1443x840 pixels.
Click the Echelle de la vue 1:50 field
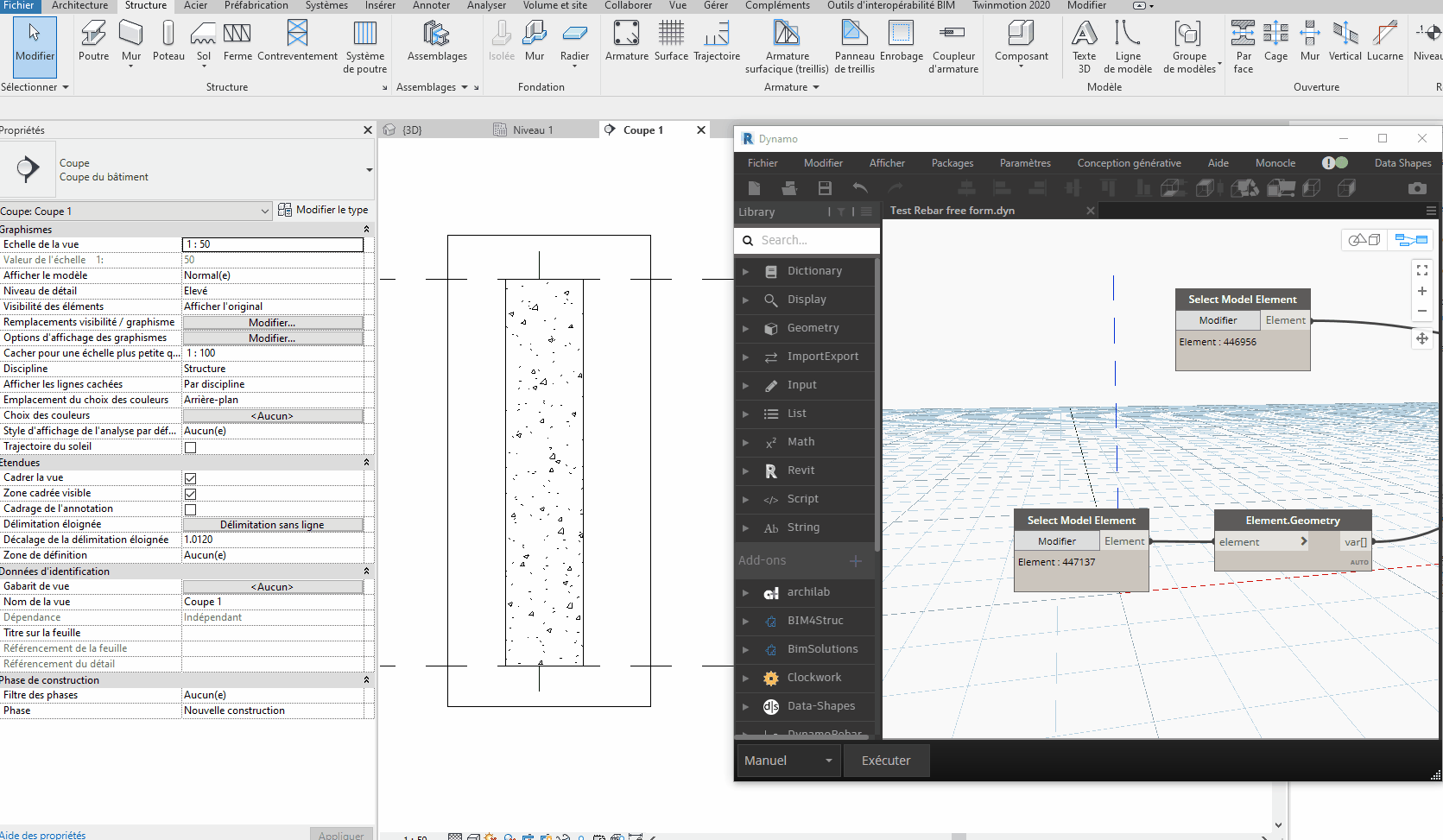pyautogui.click(x=273, y=244)
